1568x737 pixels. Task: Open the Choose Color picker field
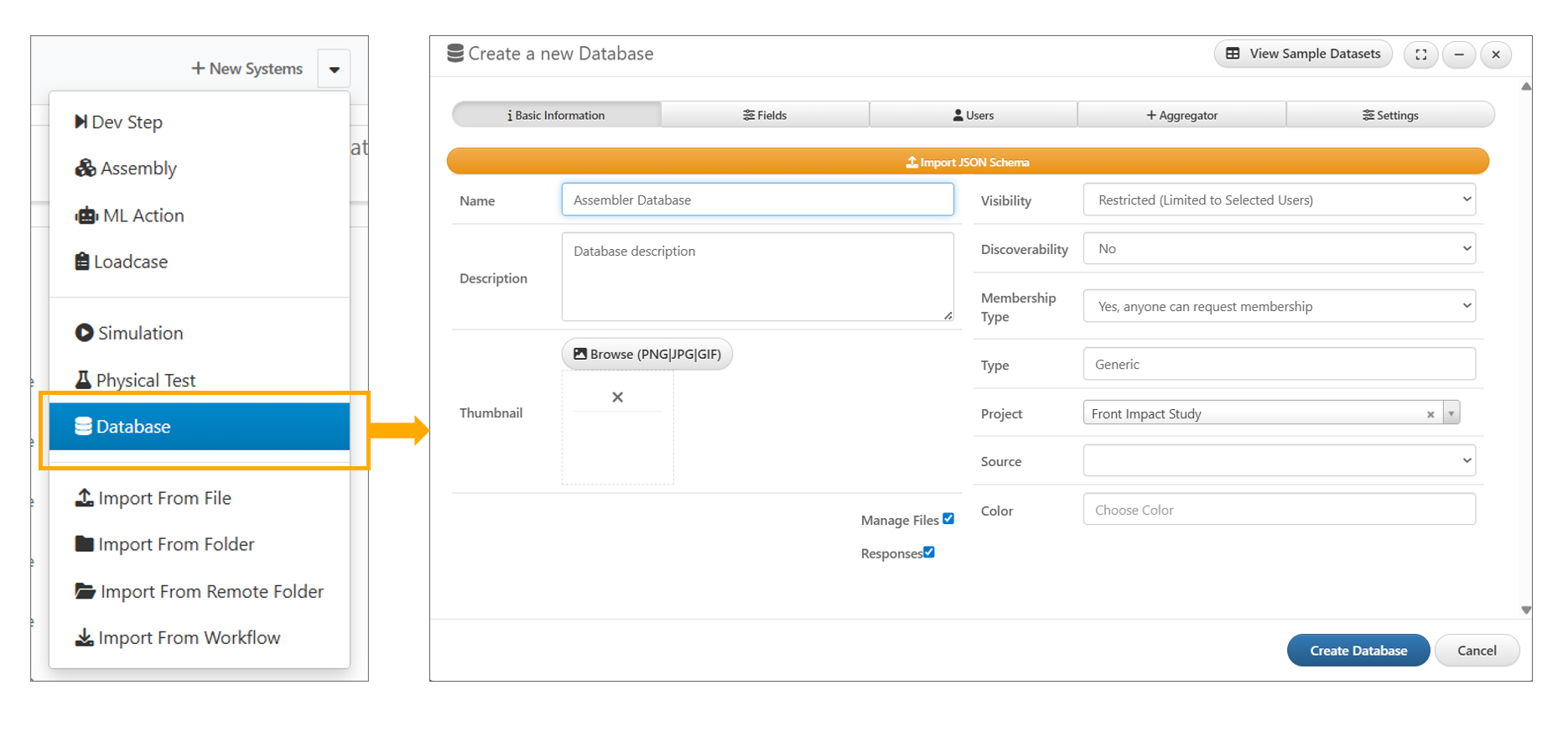[1279, 510]
